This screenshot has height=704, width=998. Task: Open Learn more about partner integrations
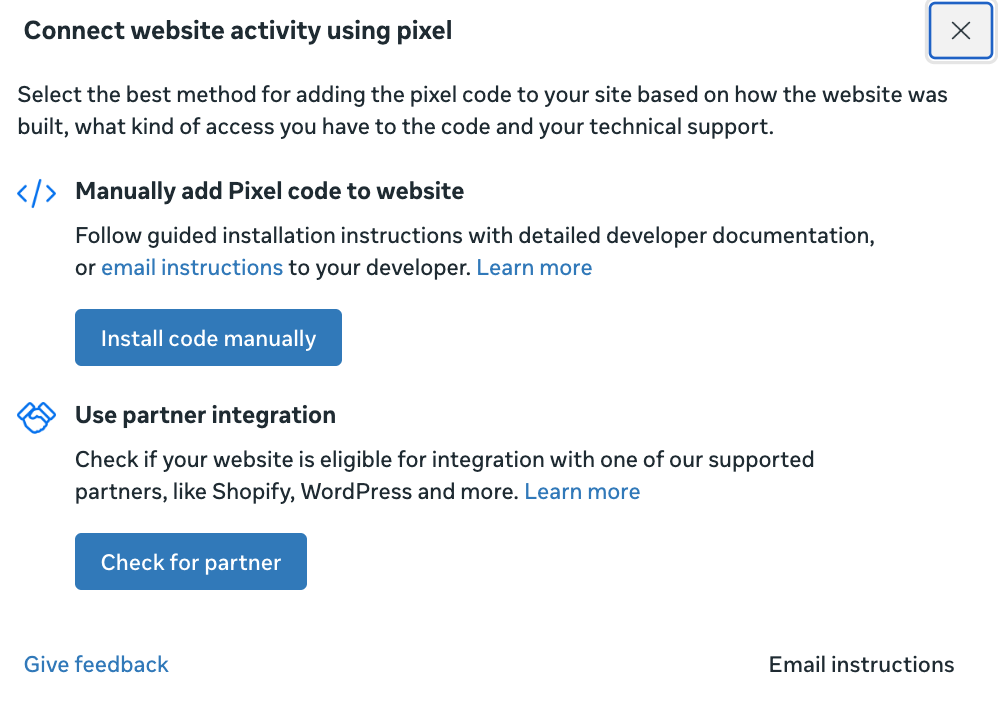(x=582, y=492)
